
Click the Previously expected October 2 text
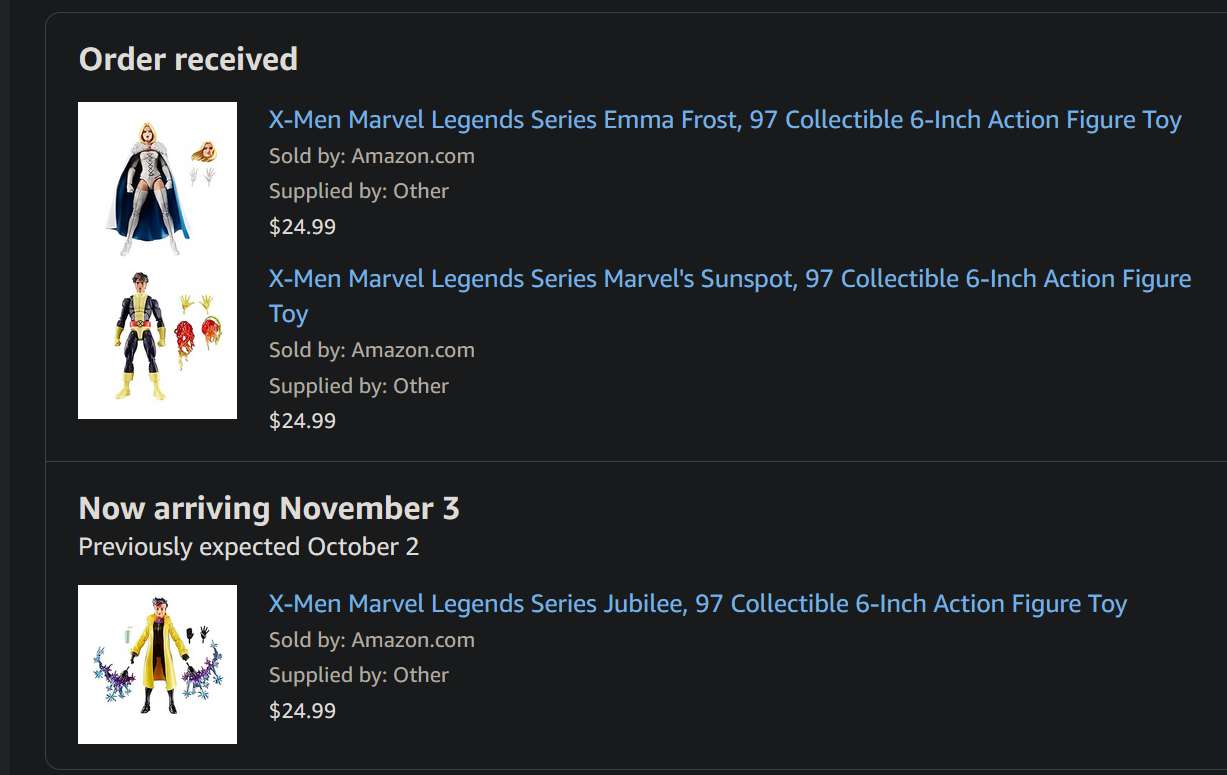248,547
